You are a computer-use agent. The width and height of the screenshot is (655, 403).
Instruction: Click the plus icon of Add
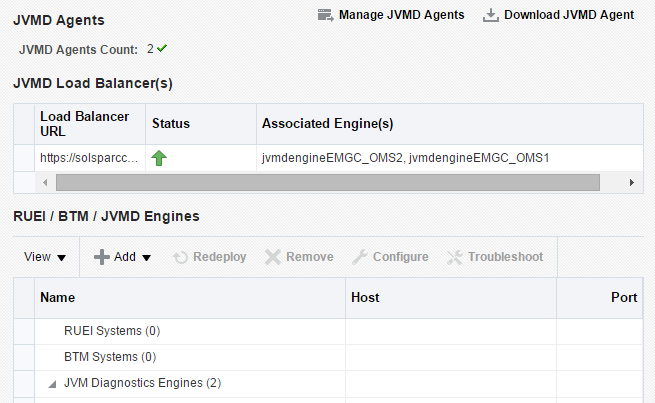pyautogui.click(x=102, y=257)
